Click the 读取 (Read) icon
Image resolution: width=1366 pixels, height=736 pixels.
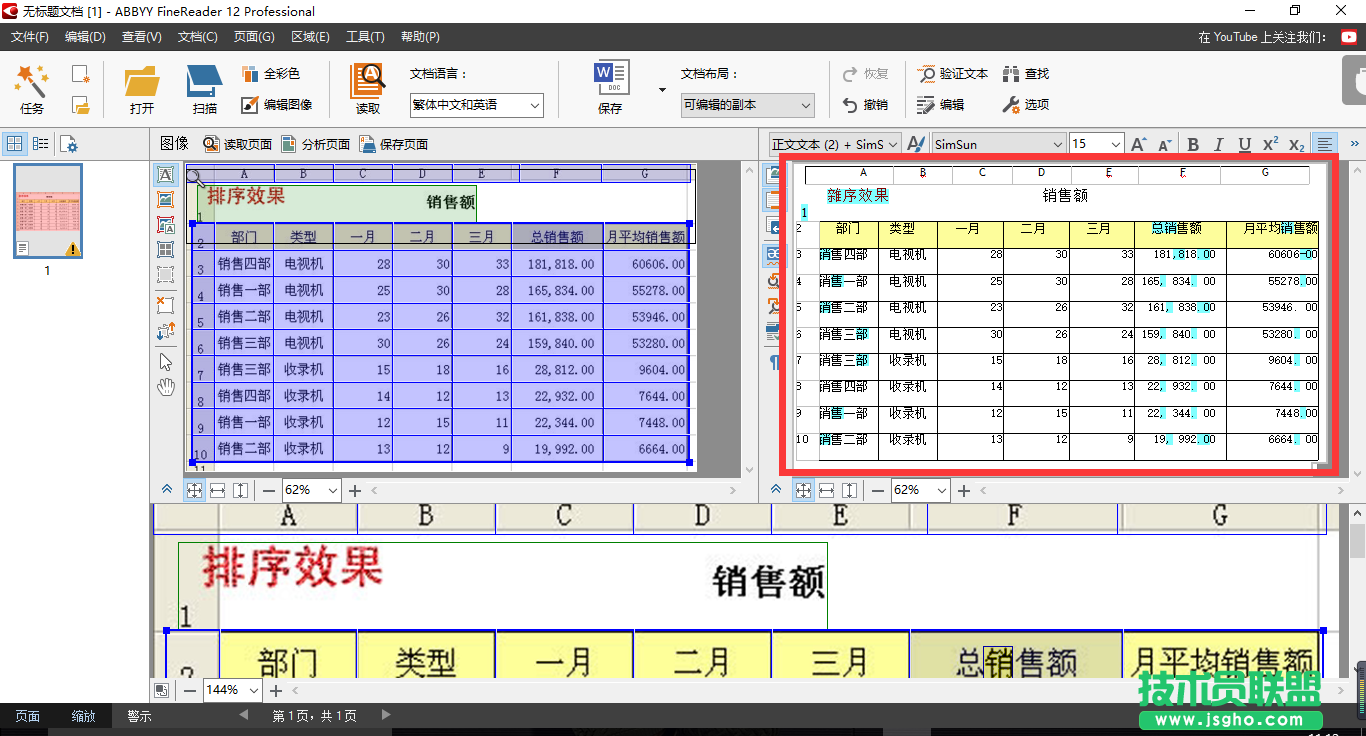click(368, 88)
